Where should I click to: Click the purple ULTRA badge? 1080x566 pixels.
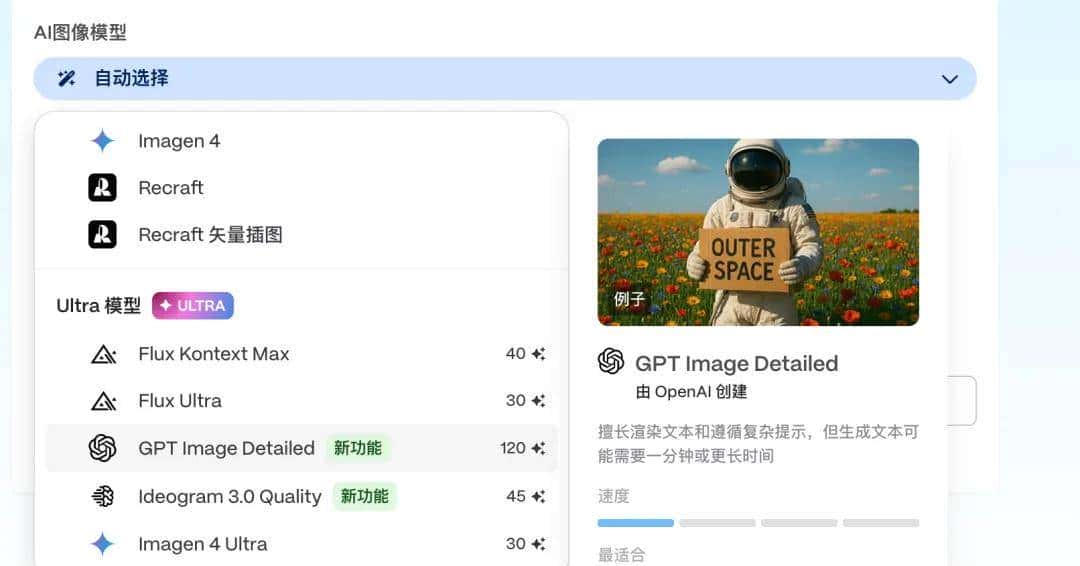193,306
